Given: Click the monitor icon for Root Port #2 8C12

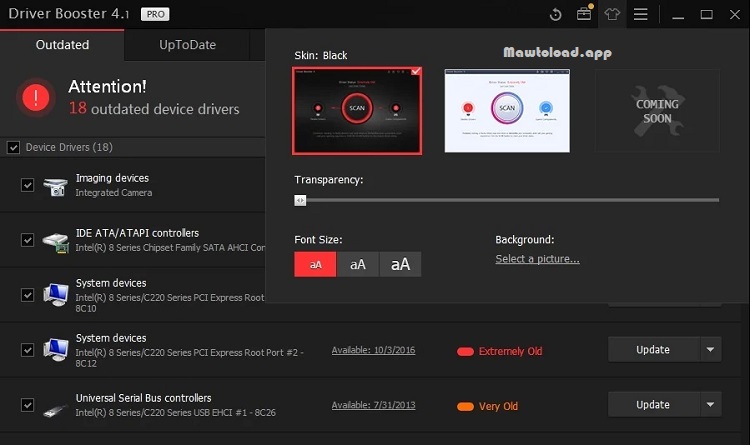Looking at the screenshot, I should click(x=55, y=350).
